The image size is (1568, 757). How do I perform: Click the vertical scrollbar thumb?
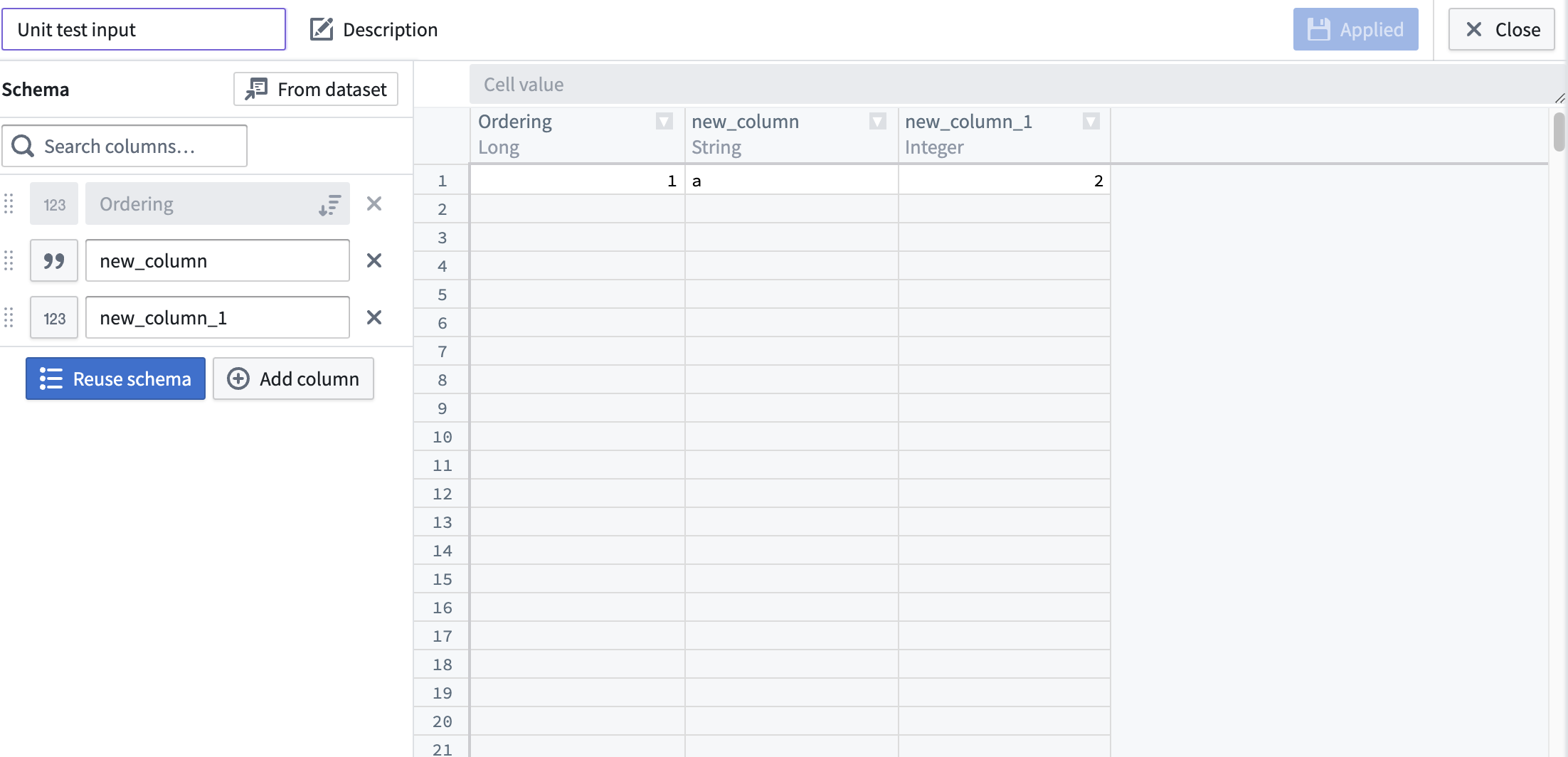[1559, 132]
